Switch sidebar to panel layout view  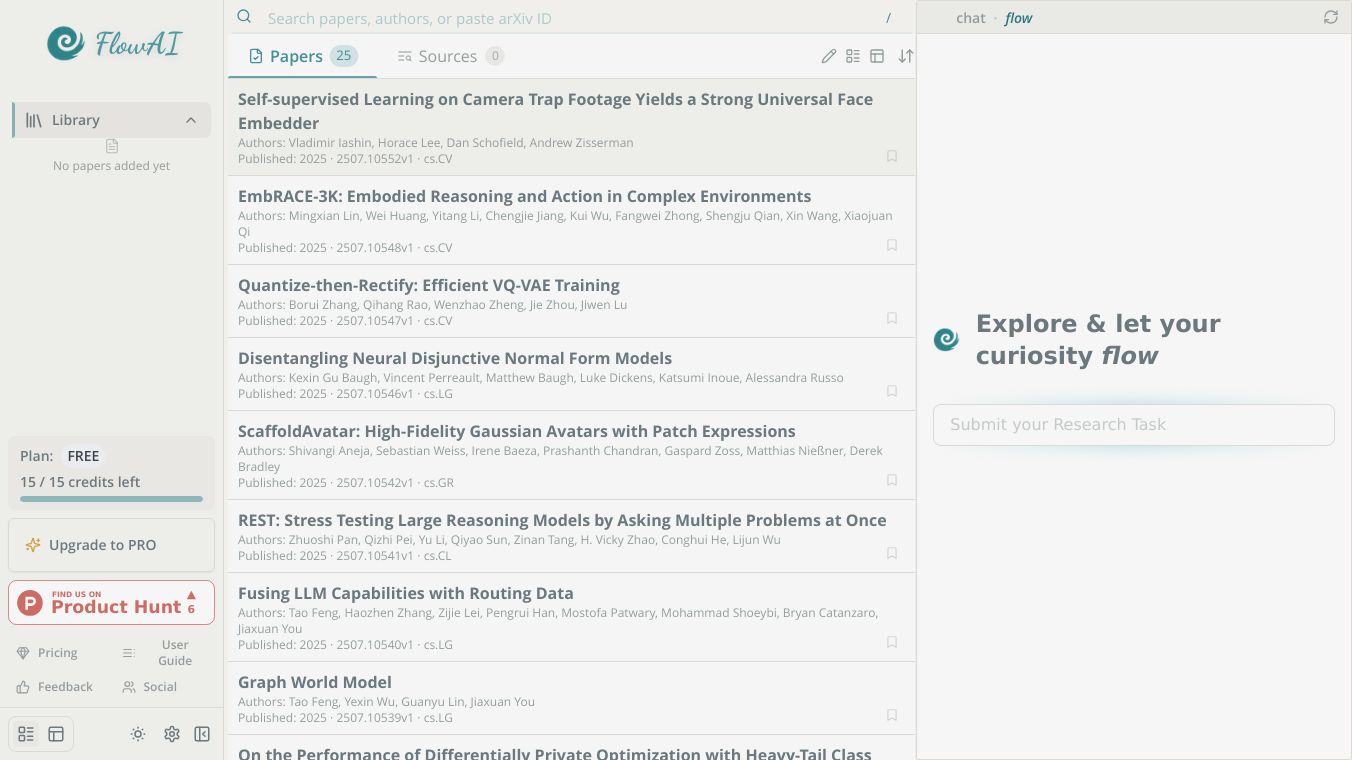click(x=56, y=734)
